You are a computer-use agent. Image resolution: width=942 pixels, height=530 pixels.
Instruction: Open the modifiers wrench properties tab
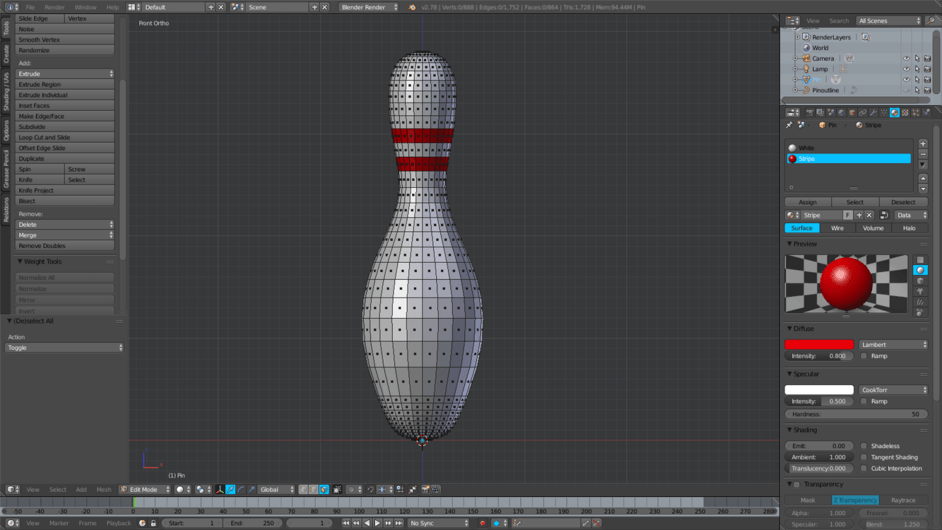point(873,113)
